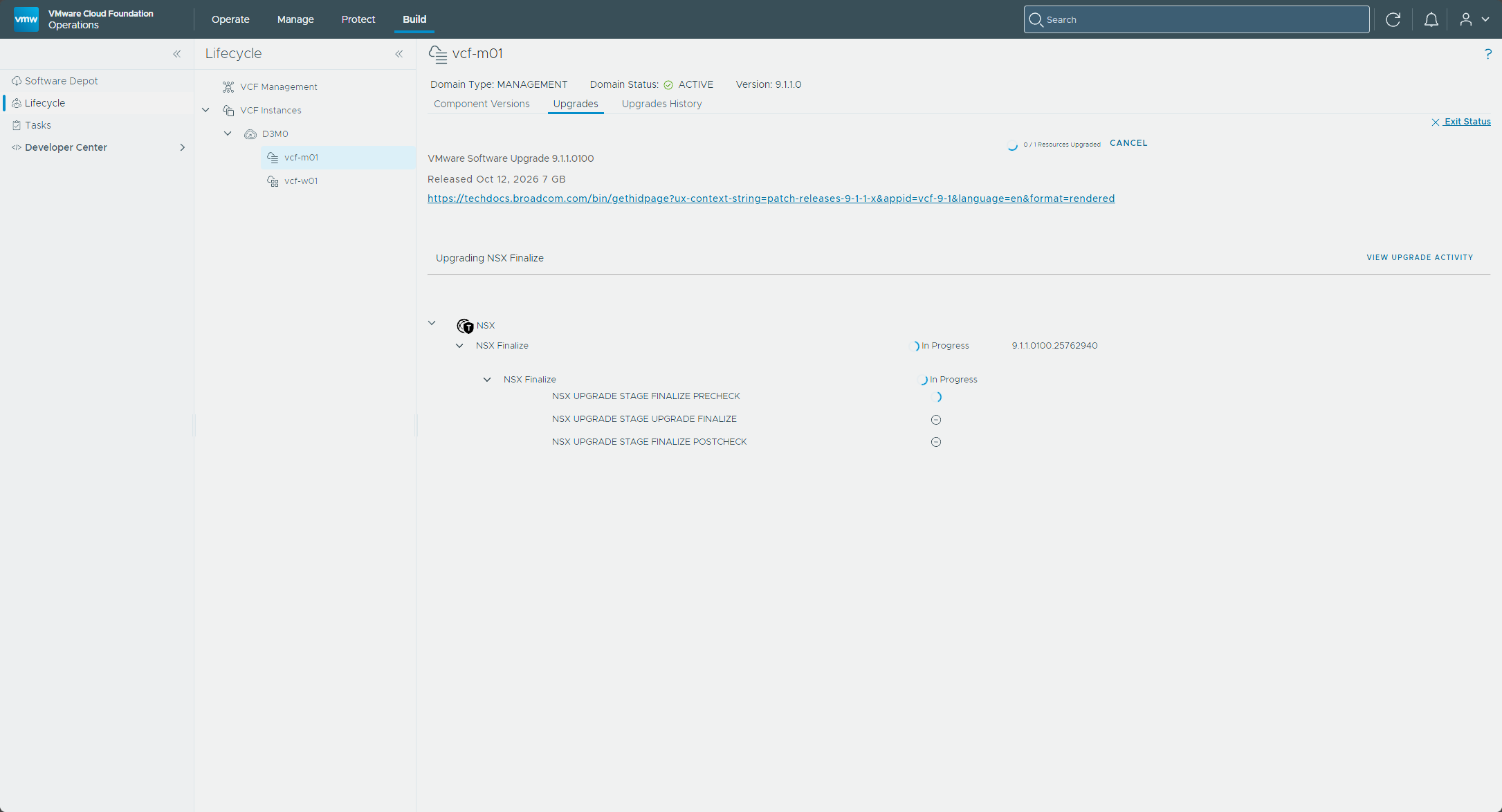Expand the Developer Center submenu arrow

tap(183, 147)
